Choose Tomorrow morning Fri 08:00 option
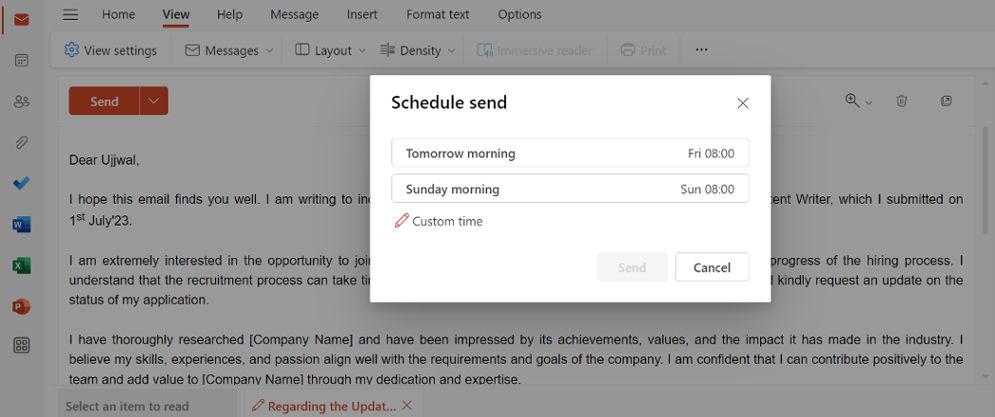This screenshot has width=995, height=417. pyautogui.click(x=570, y=153)
